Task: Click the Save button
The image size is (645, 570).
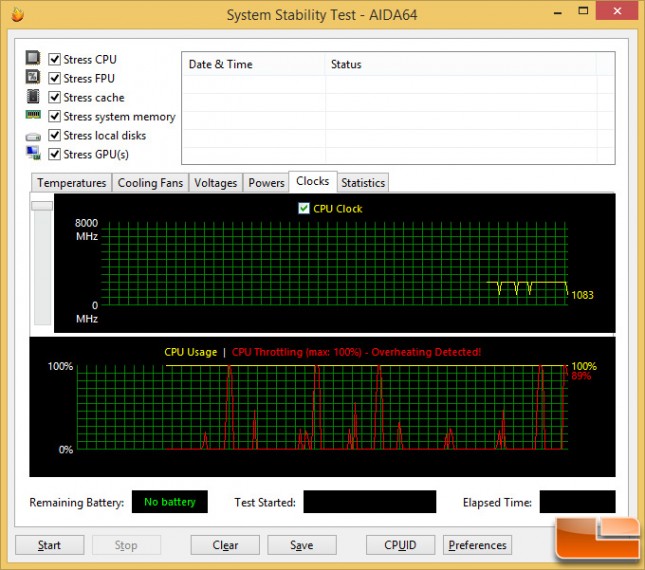Action: click(302, 545)
